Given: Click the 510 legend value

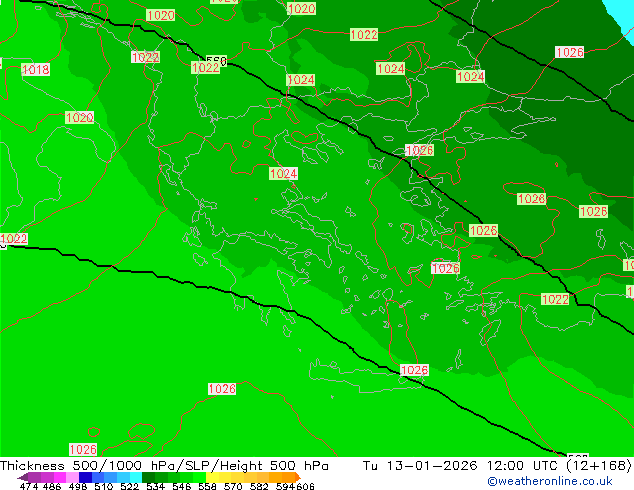Looking at the screenshot, I should coord(104,486).
